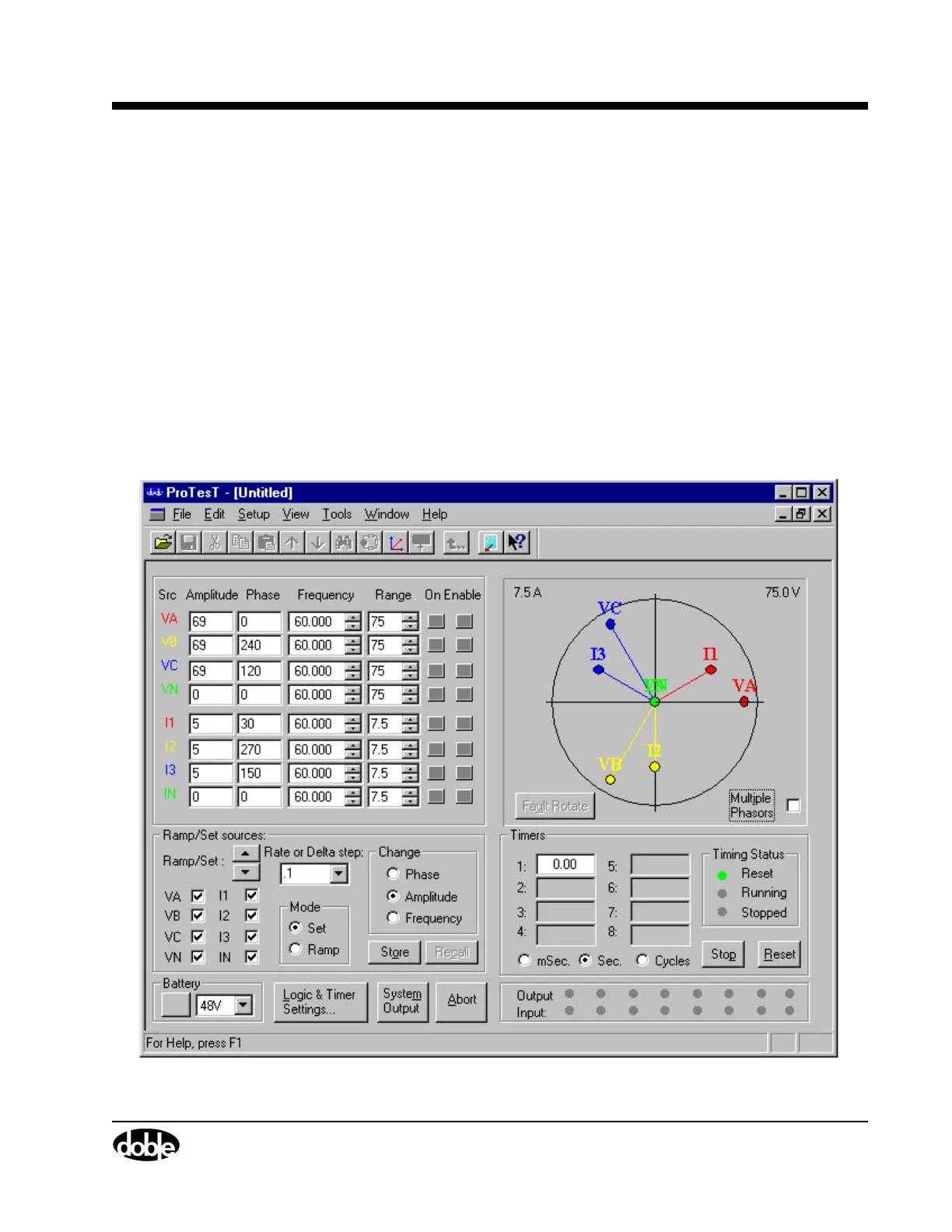Open Logic & Timer Settings
952x1232 pixels.
tap(320, 1002)
